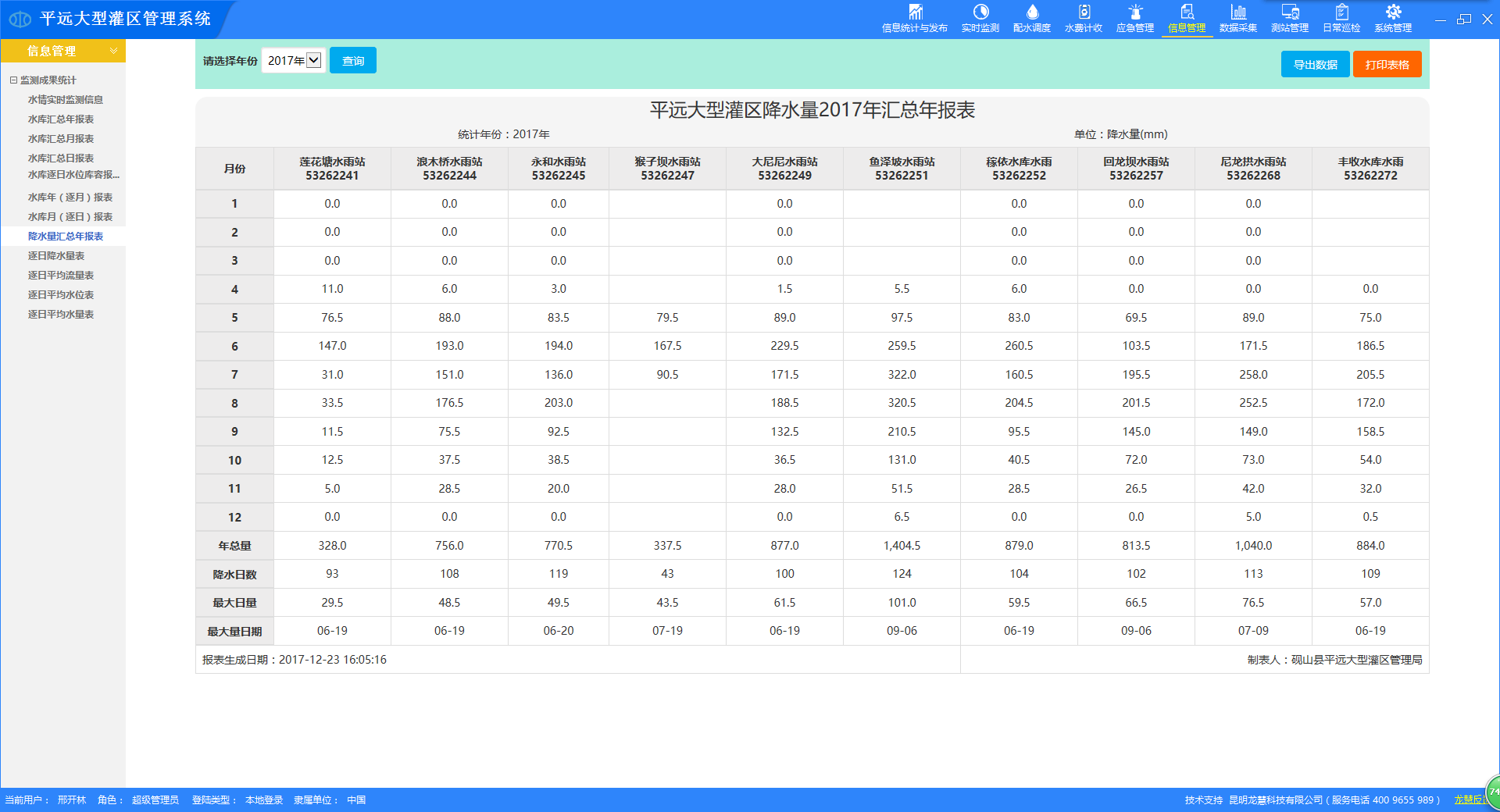Click the 降水日数 row label

click(x=234, y=574)
